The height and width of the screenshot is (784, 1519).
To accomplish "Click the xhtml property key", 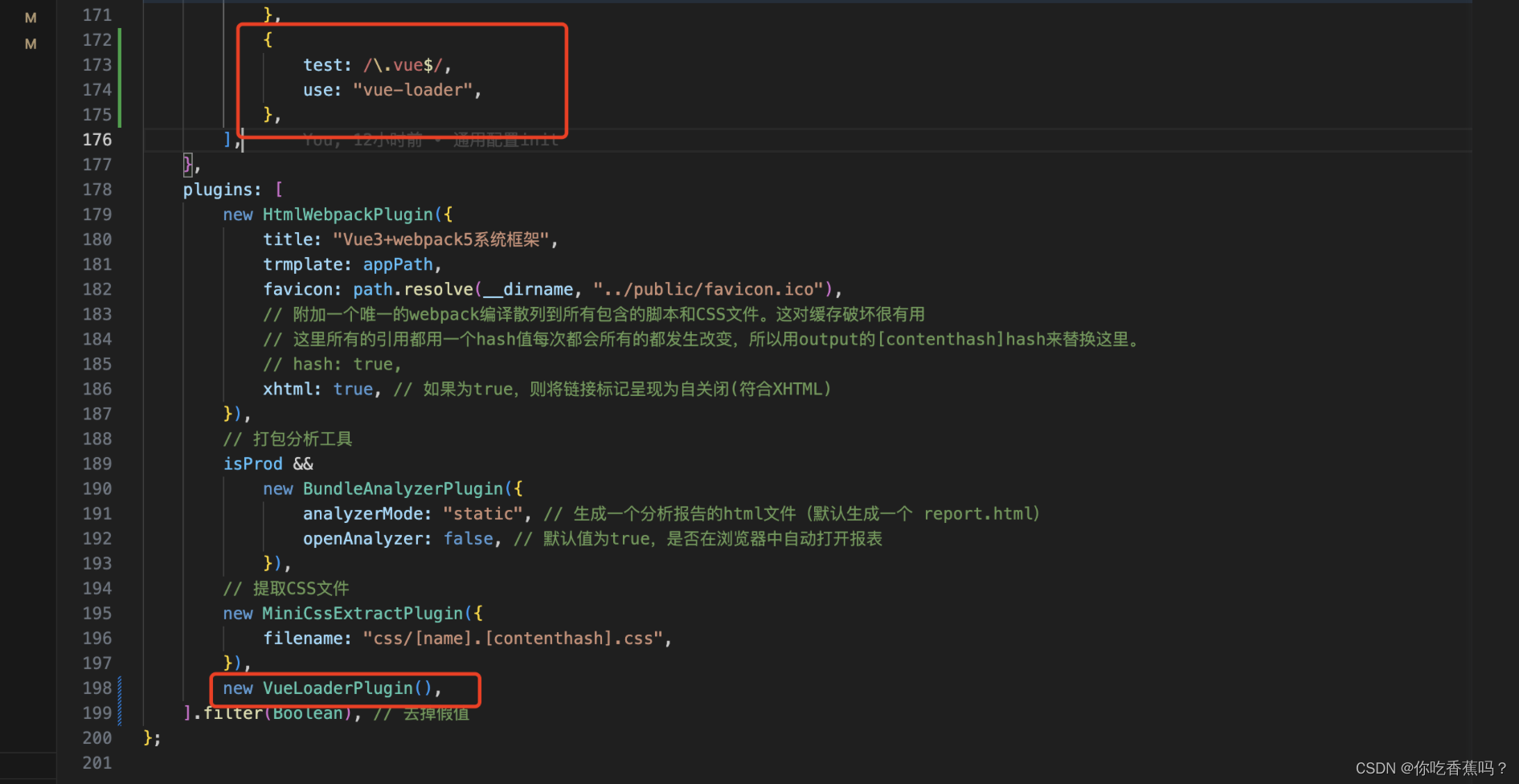I will tap(288, 389).
